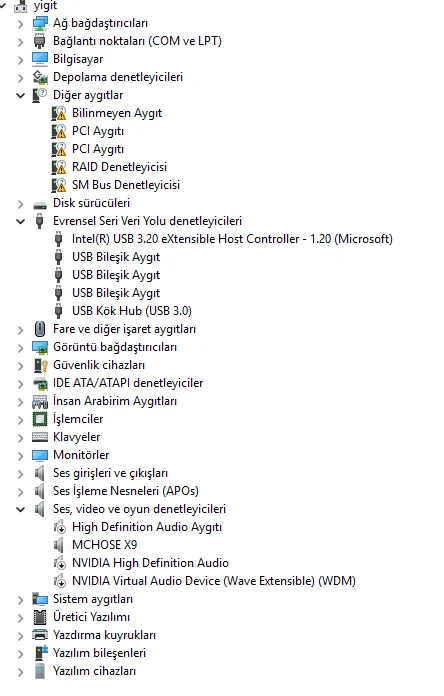Click the MCHOSE X9 speaker icon
The width and height of the screenshot is (444, 696).
click(x=59, y=545)
